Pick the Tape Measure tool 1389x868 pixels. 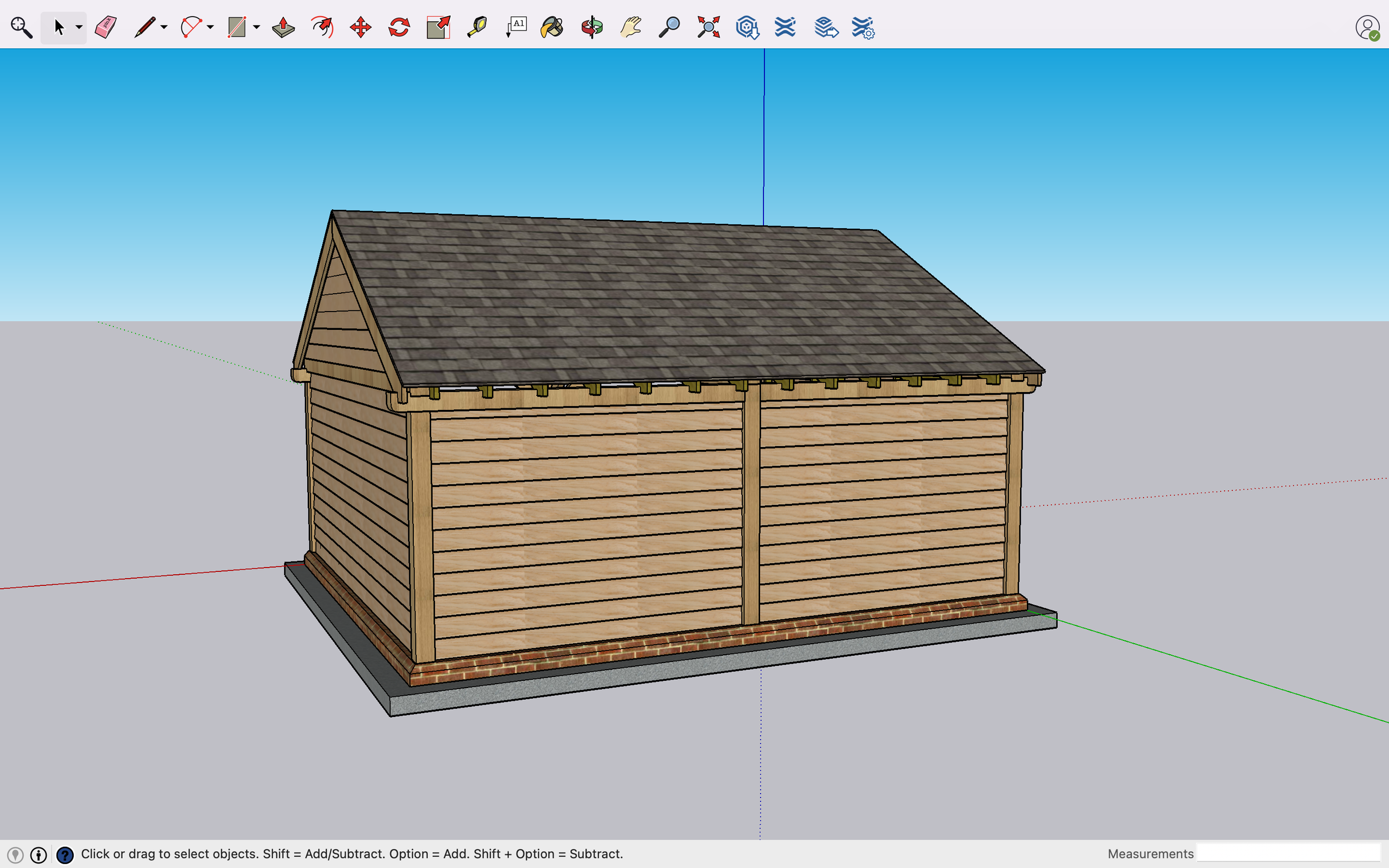click(x=477, y=27)
